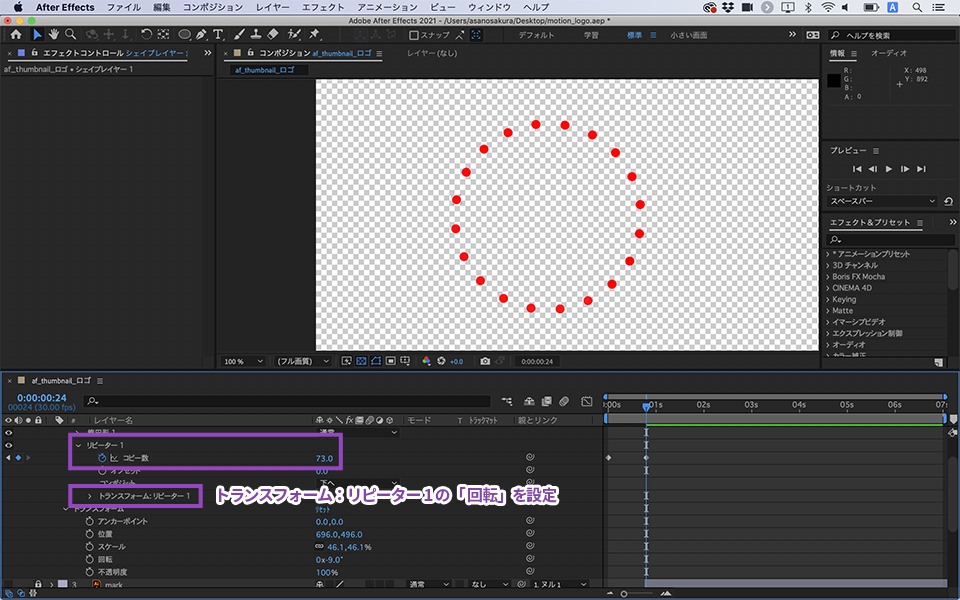
Task: Expand the mark layer row
Action: pos(51,585)
